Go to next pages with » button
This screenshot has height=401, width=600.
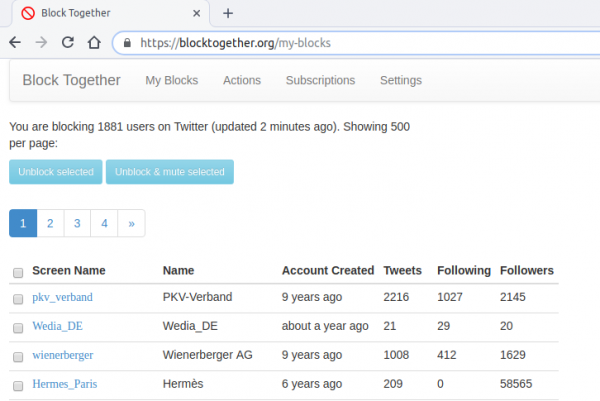pyautogui.click(x=131, y=224)
